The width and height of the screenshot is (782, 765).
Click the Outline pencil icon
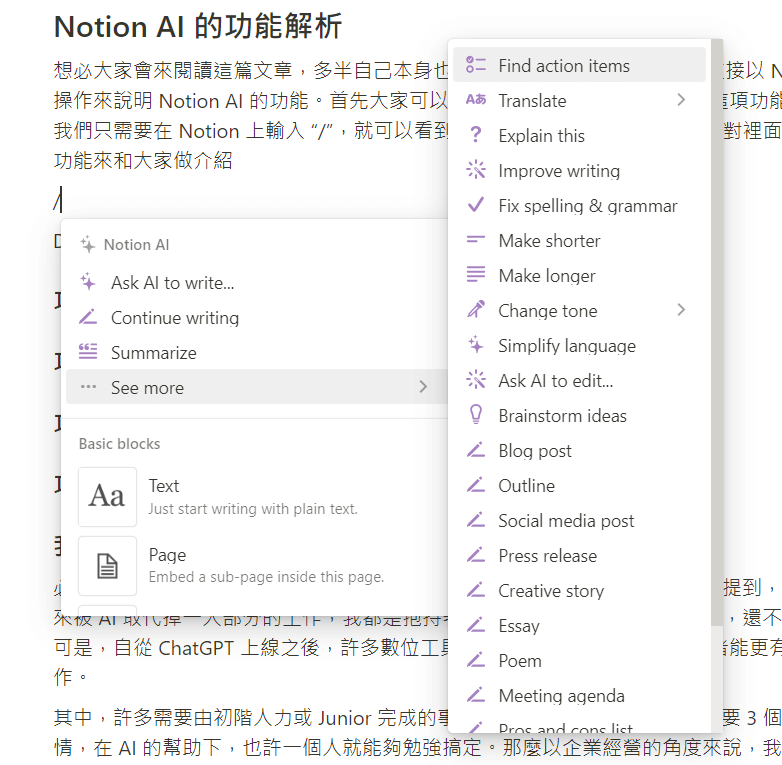476,485
